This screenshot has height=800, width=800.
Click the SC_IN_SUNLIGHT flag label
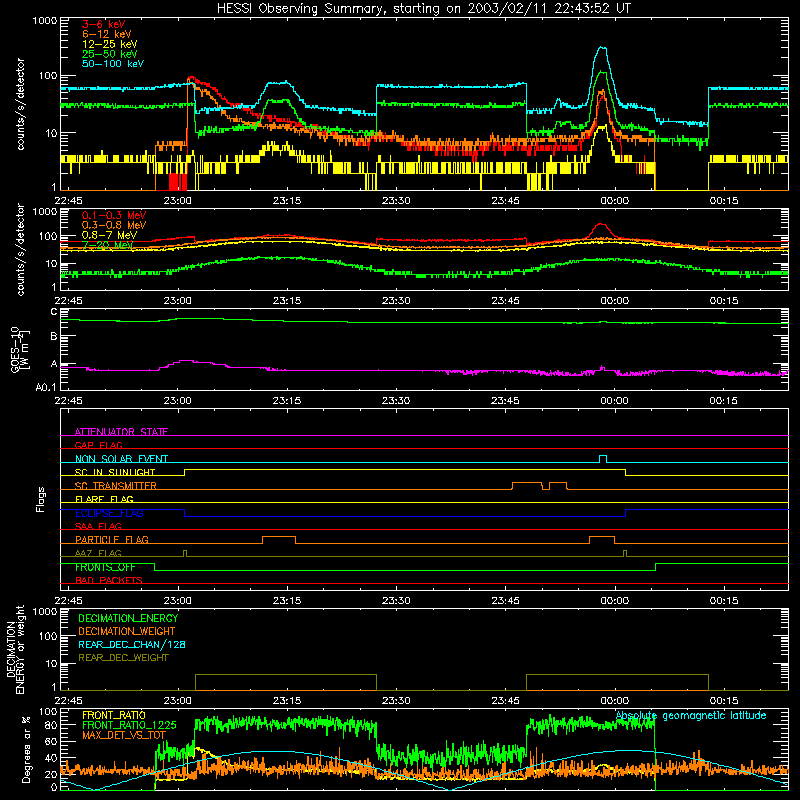coord(115,472)
